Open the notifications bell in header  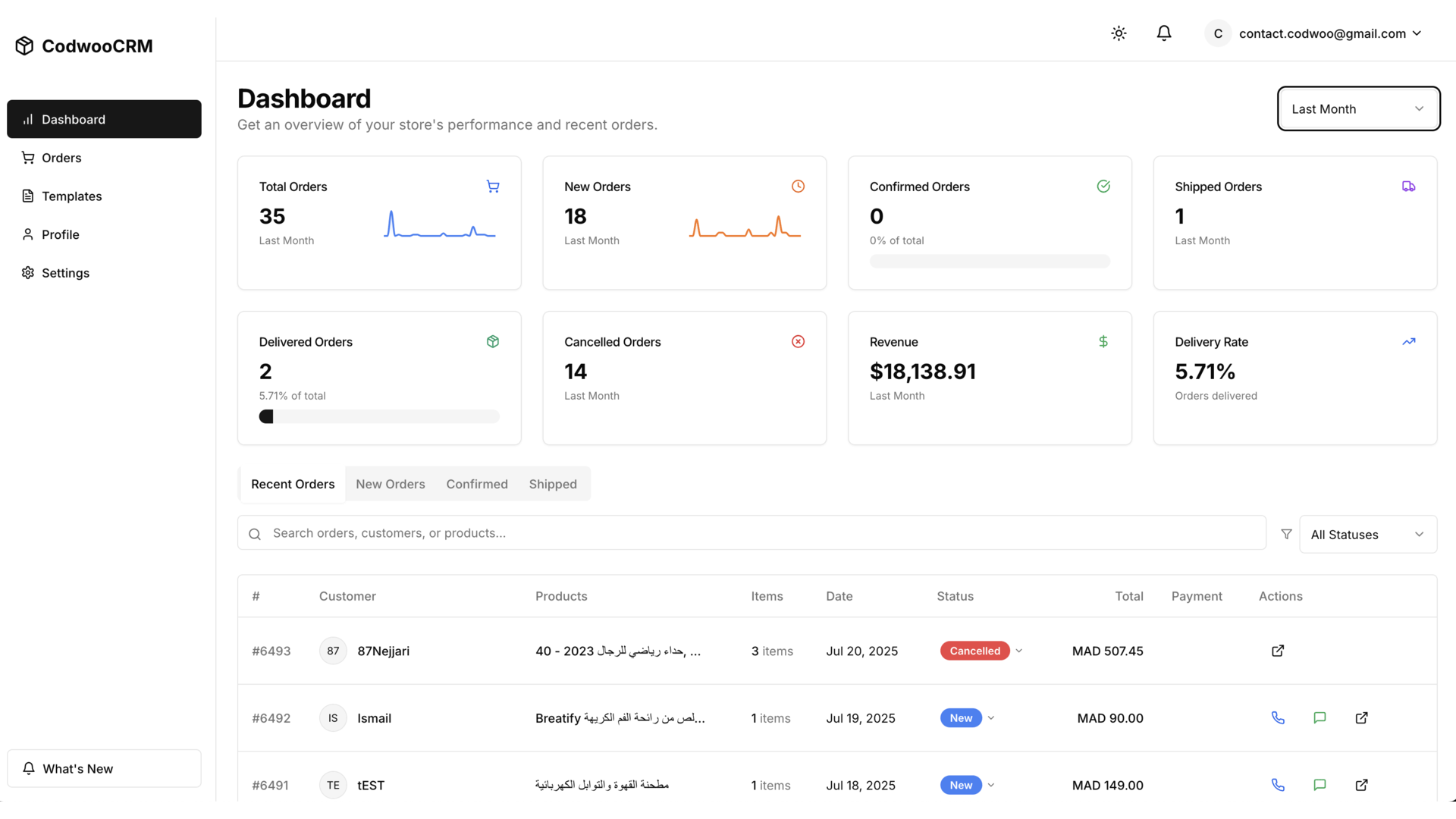click(1164, 33)
